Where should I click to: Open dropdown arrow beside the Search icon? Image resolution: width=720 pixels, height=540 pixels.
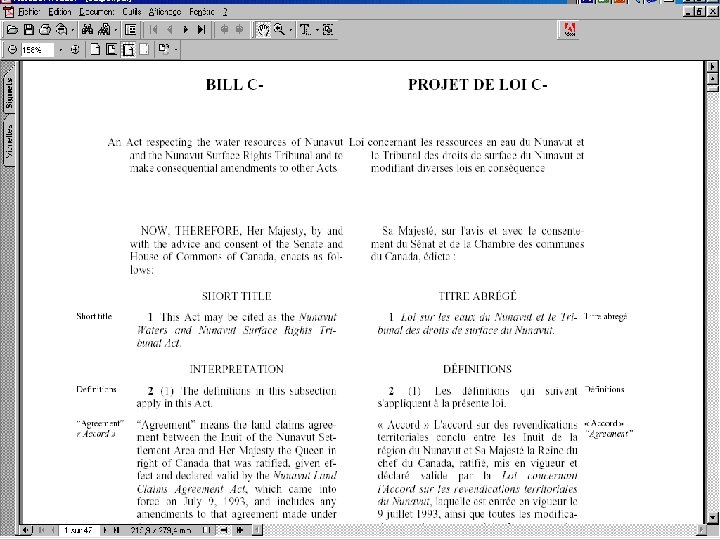pos(116,30)
